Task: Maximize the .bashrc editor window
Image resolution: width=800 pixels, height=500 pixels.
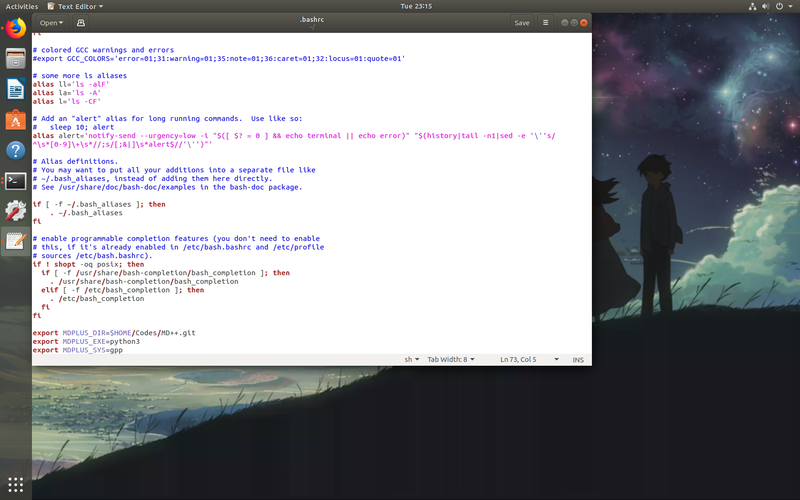Action: point(574,22)
